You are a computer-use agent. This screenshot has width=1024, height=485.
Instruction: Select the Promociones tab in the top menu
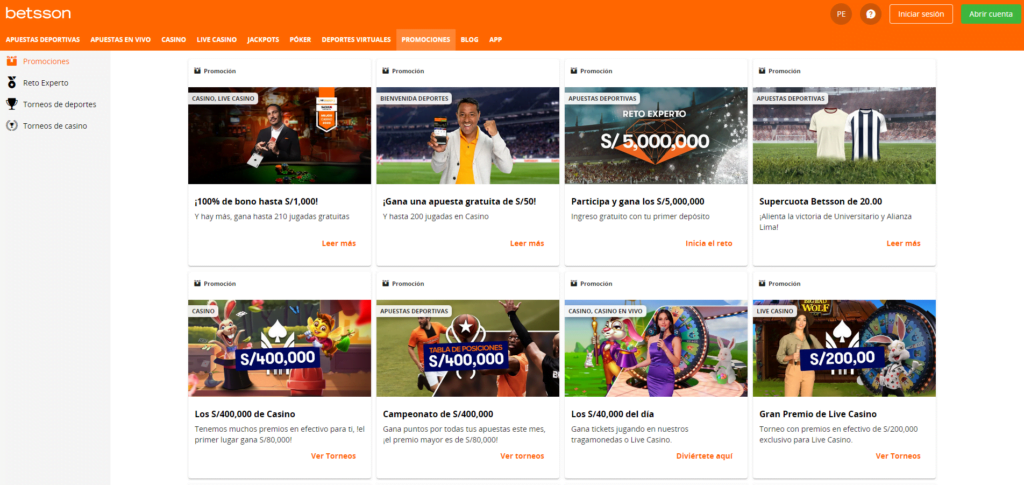pyautogui.click(x=426, y=39)
